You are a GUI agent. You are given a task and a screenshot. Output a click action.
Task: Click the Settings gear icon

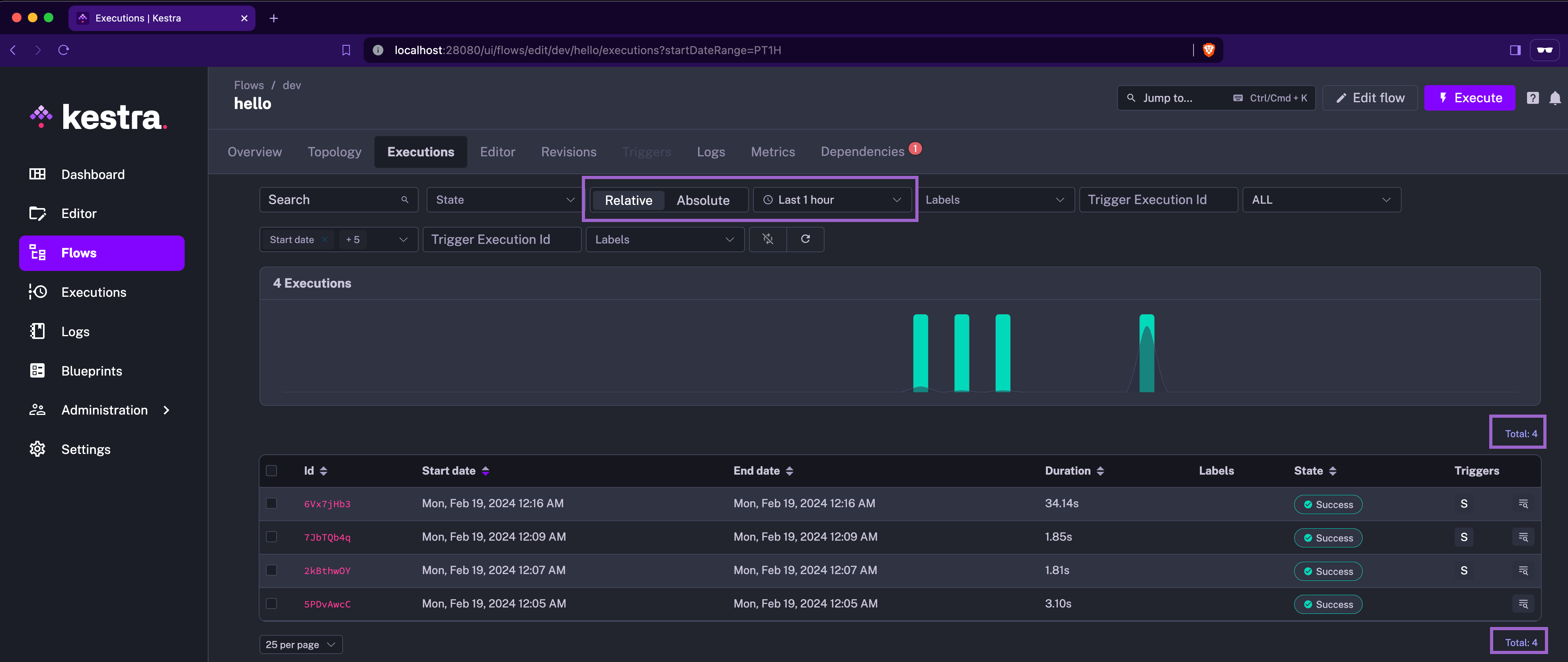click(37, 450)
